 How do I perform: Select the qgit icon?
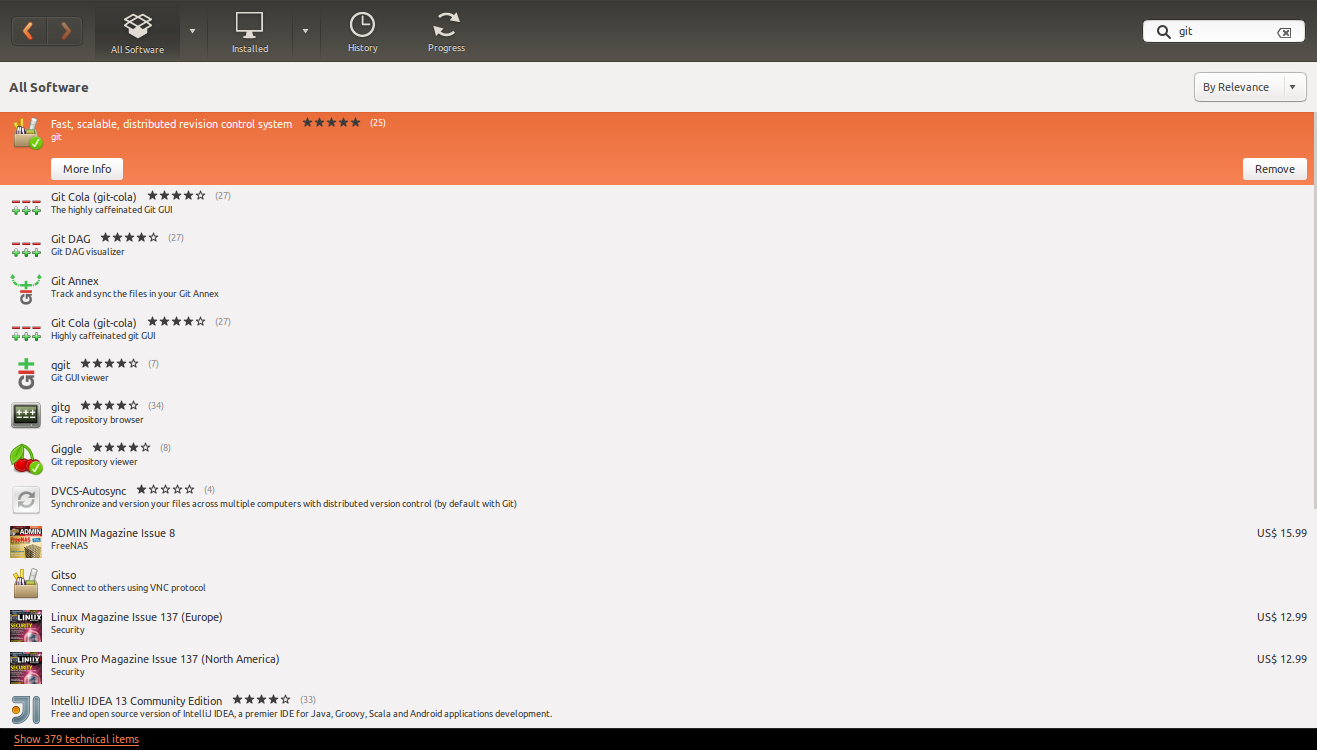pos(26,373)
